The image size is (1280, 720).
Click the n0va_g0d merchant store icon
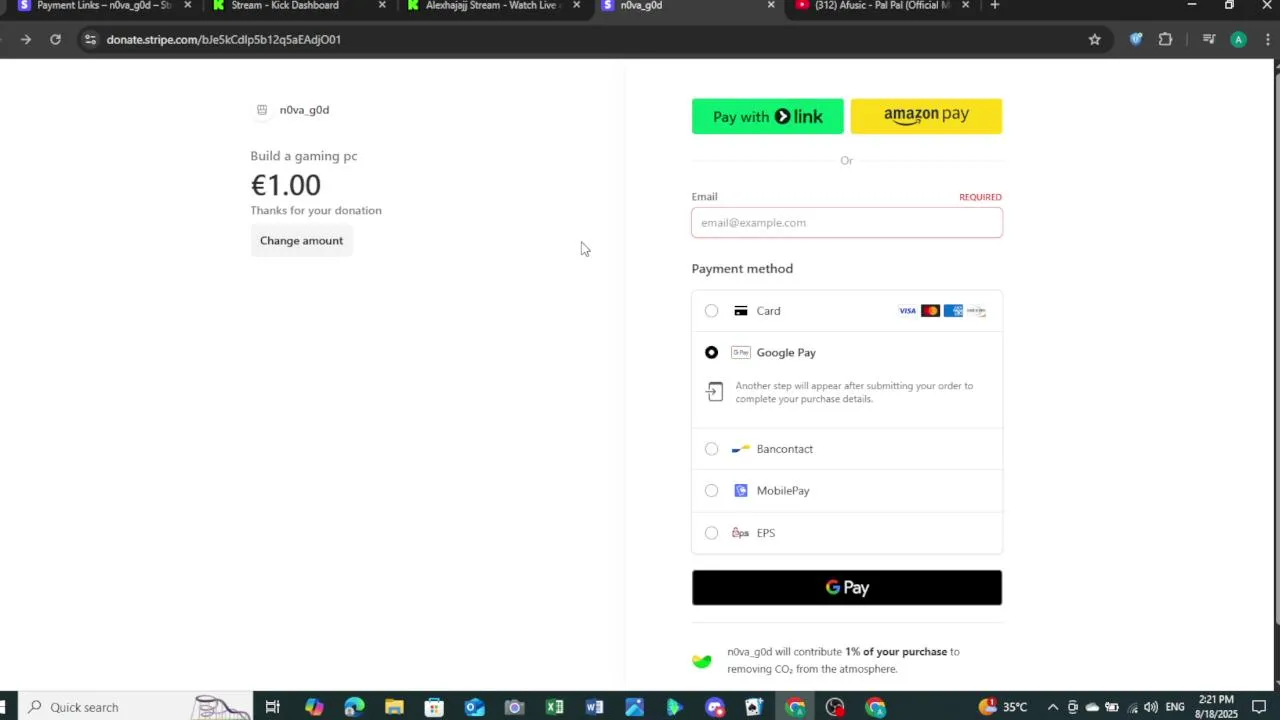click(x=262, y=110)
